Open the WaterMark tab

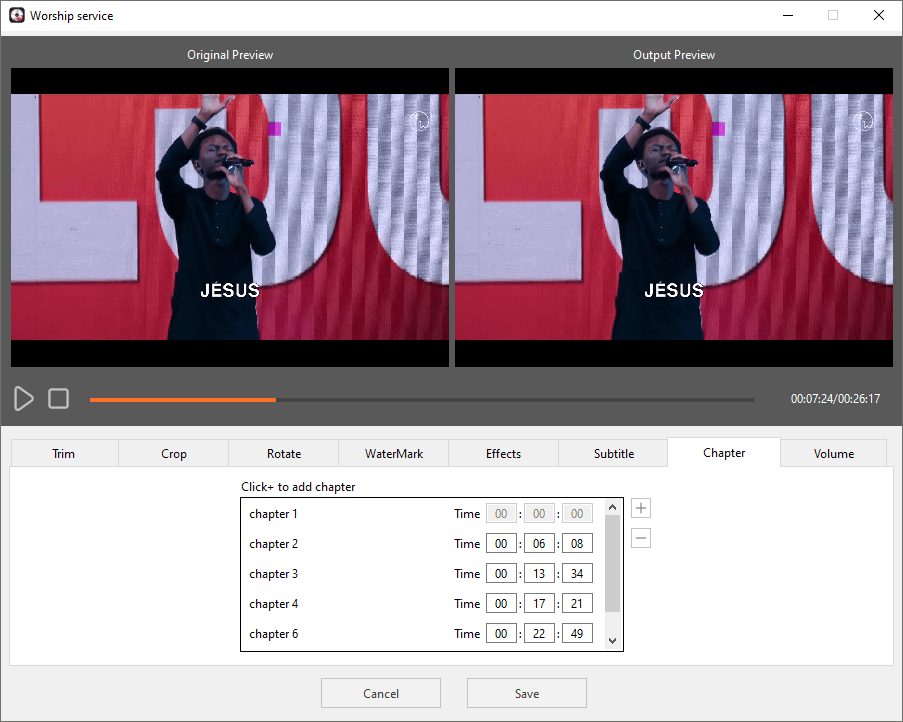pyautogui.click(x=393, y=453)
